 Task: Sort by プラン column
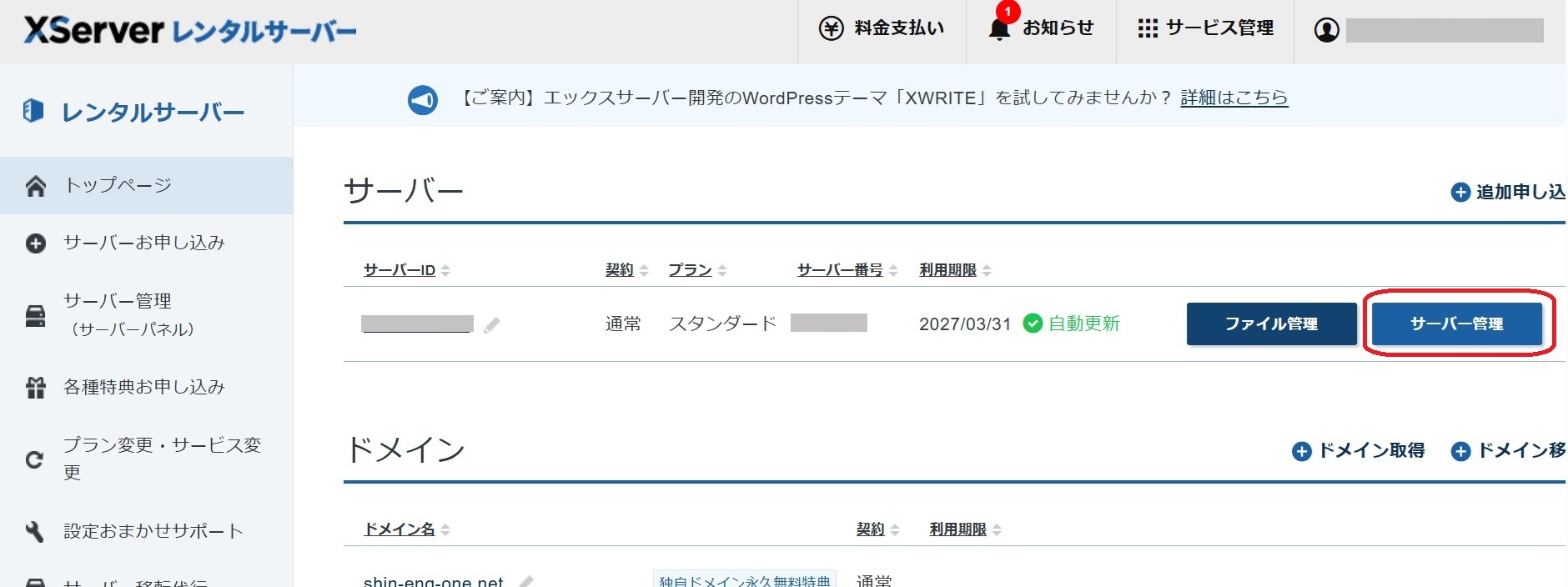[x=697, y=270]
